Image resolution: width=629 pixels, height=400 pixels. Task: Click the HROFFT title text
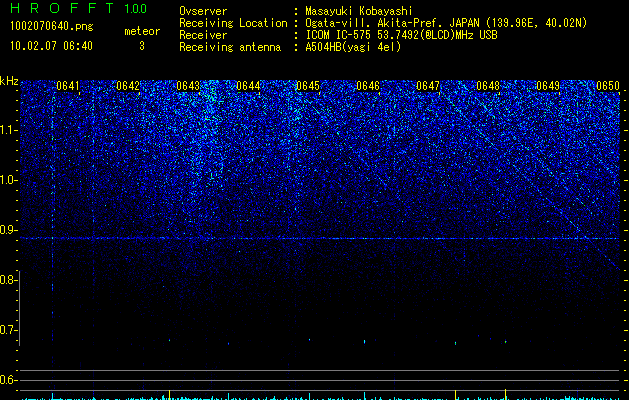point(62,8)
